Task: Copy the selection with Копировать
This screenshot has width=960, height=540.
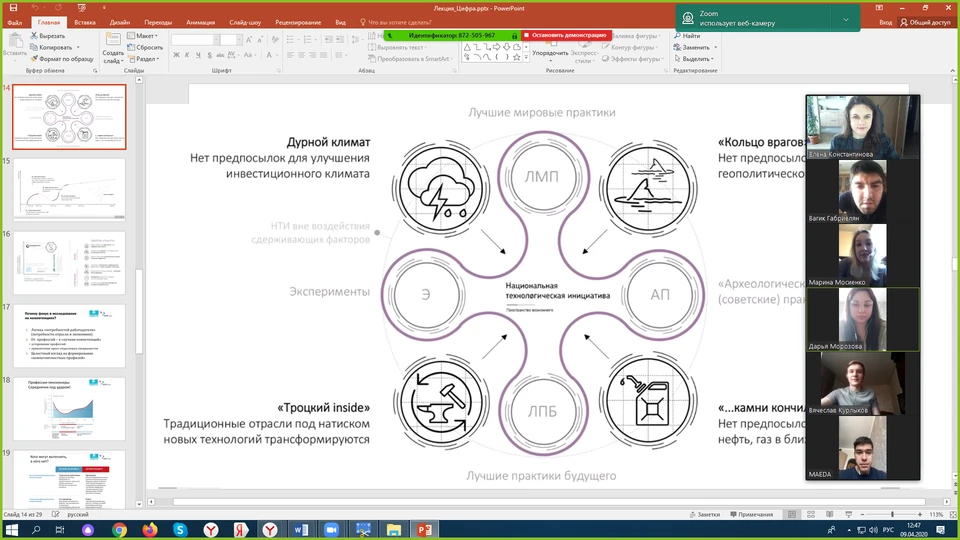Action: (x=51, y=47)
